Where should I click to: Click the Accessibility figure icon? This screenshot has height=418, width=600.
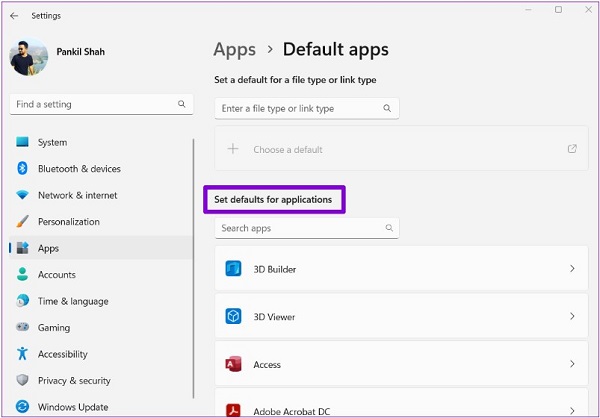[x=22, y=354]
